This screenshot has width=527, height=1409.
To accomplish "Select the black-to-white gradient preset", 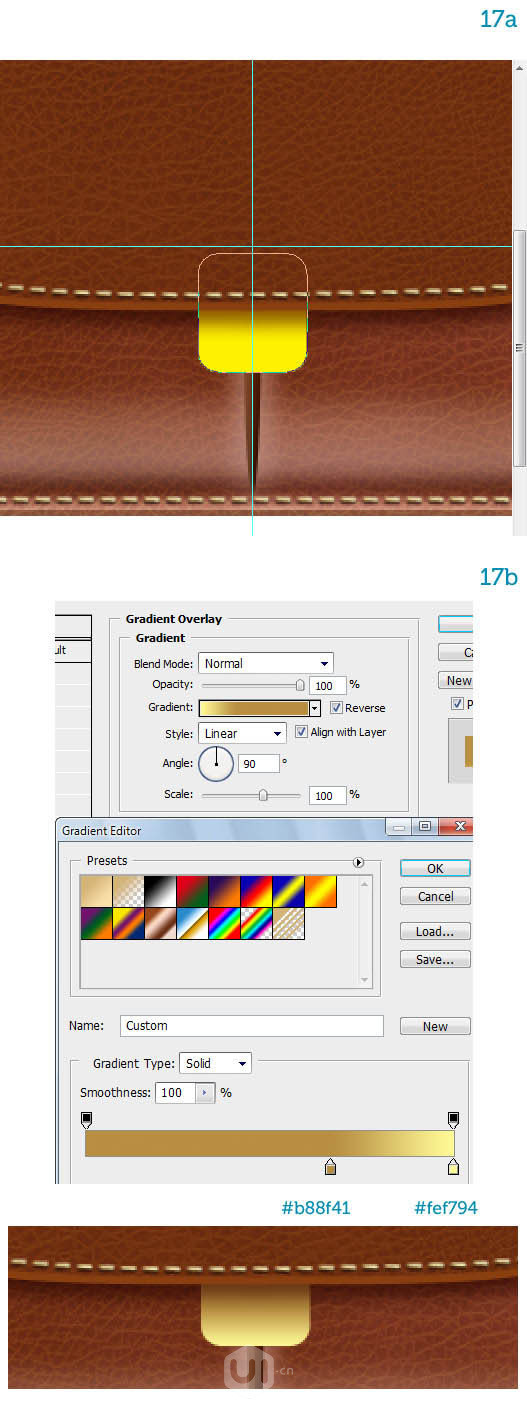I will coord(160,892).
